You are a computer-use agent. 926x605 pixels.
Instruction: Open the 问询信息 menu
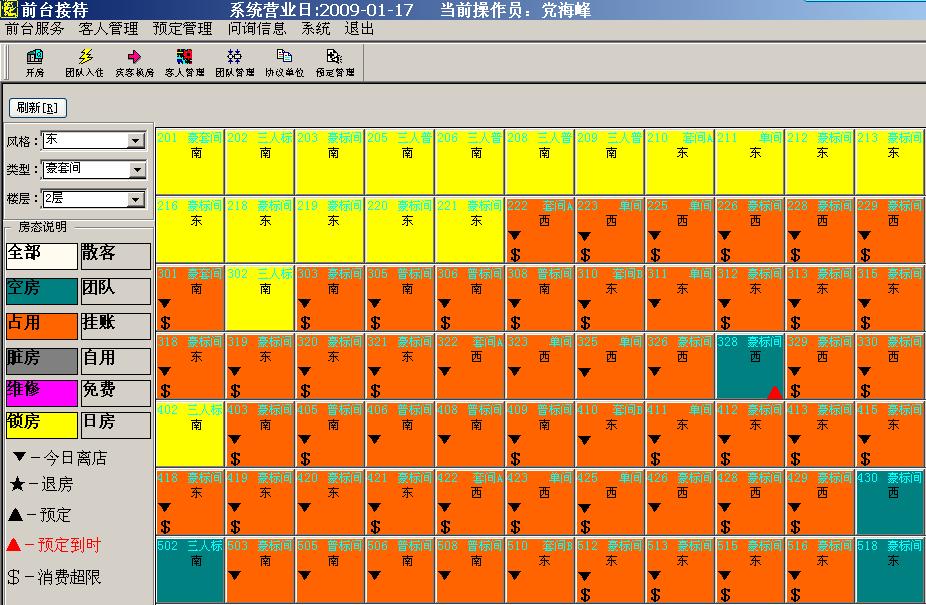tap(257, 29)
